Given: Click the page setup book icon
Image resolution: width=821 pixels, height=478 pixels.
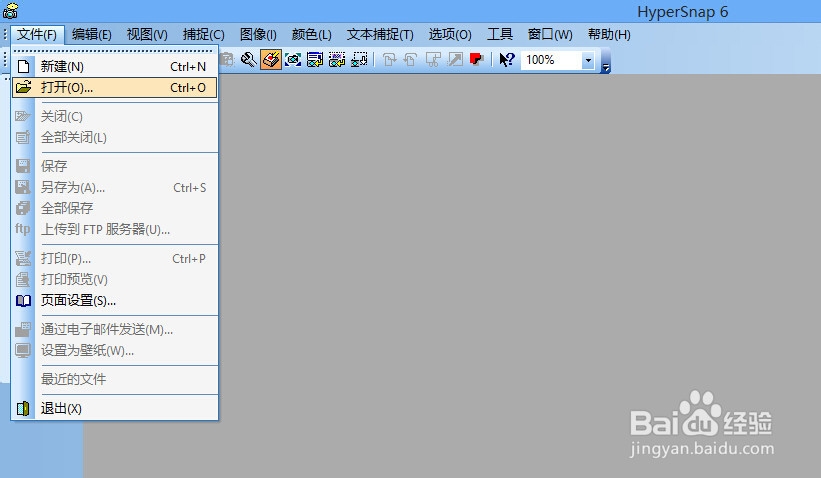Looking at the screenshot, I should point(23,301).
